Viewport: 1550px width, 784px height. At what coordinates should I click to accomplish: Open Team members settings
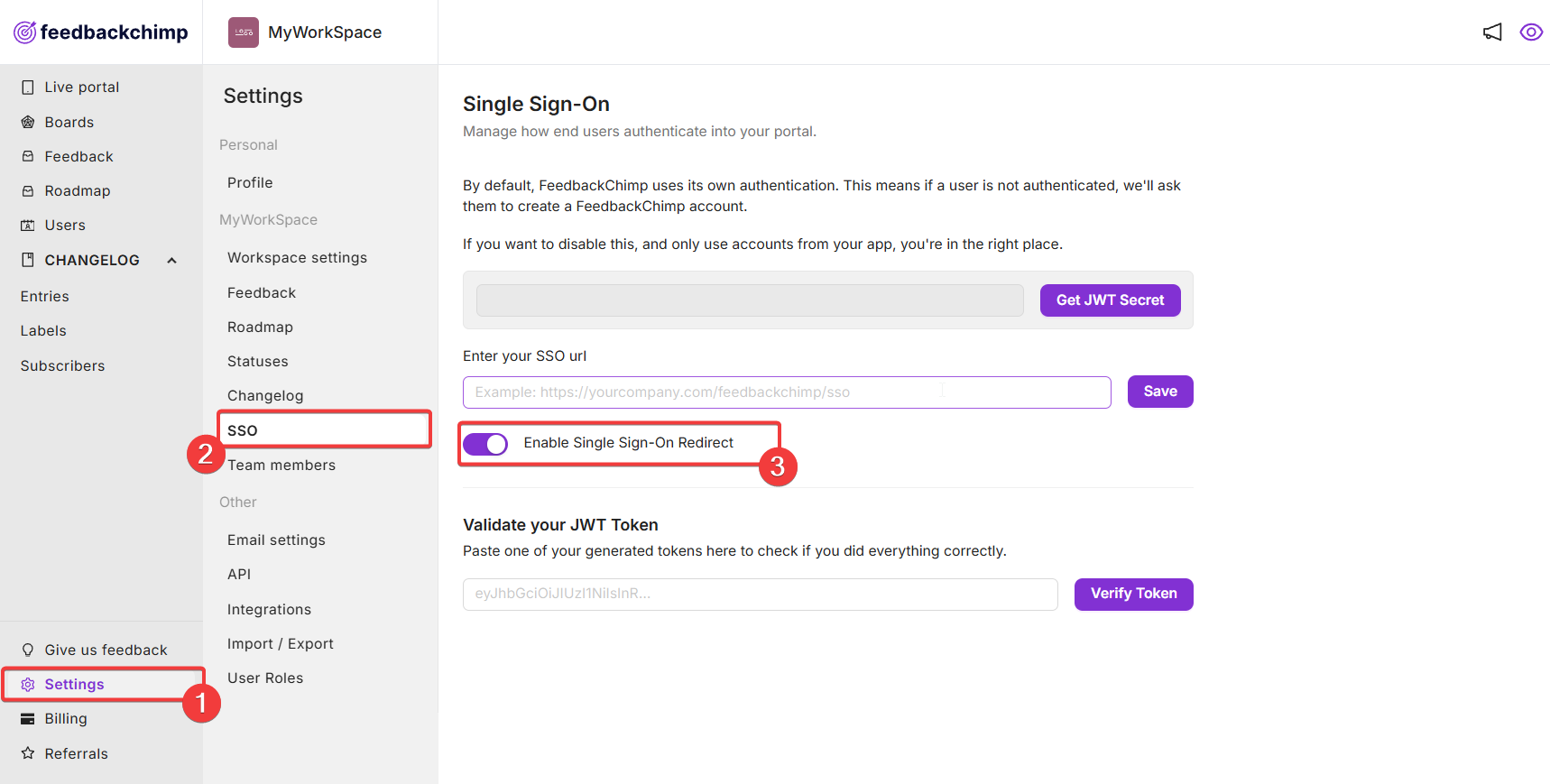coord(281,465)
